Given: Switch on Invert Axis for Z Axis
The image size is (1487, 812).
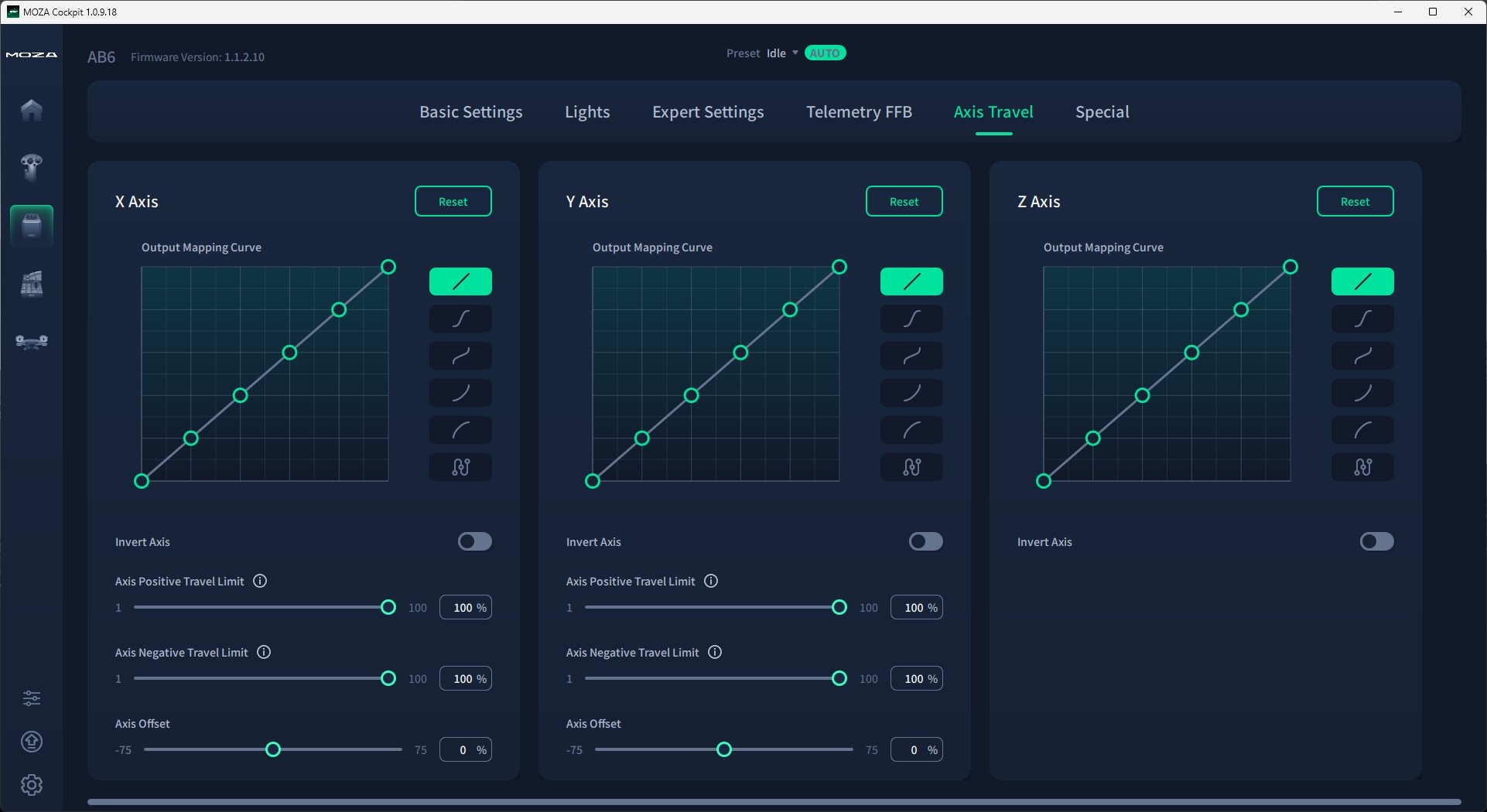Looking at the screenshot, I should (1376, 541).
